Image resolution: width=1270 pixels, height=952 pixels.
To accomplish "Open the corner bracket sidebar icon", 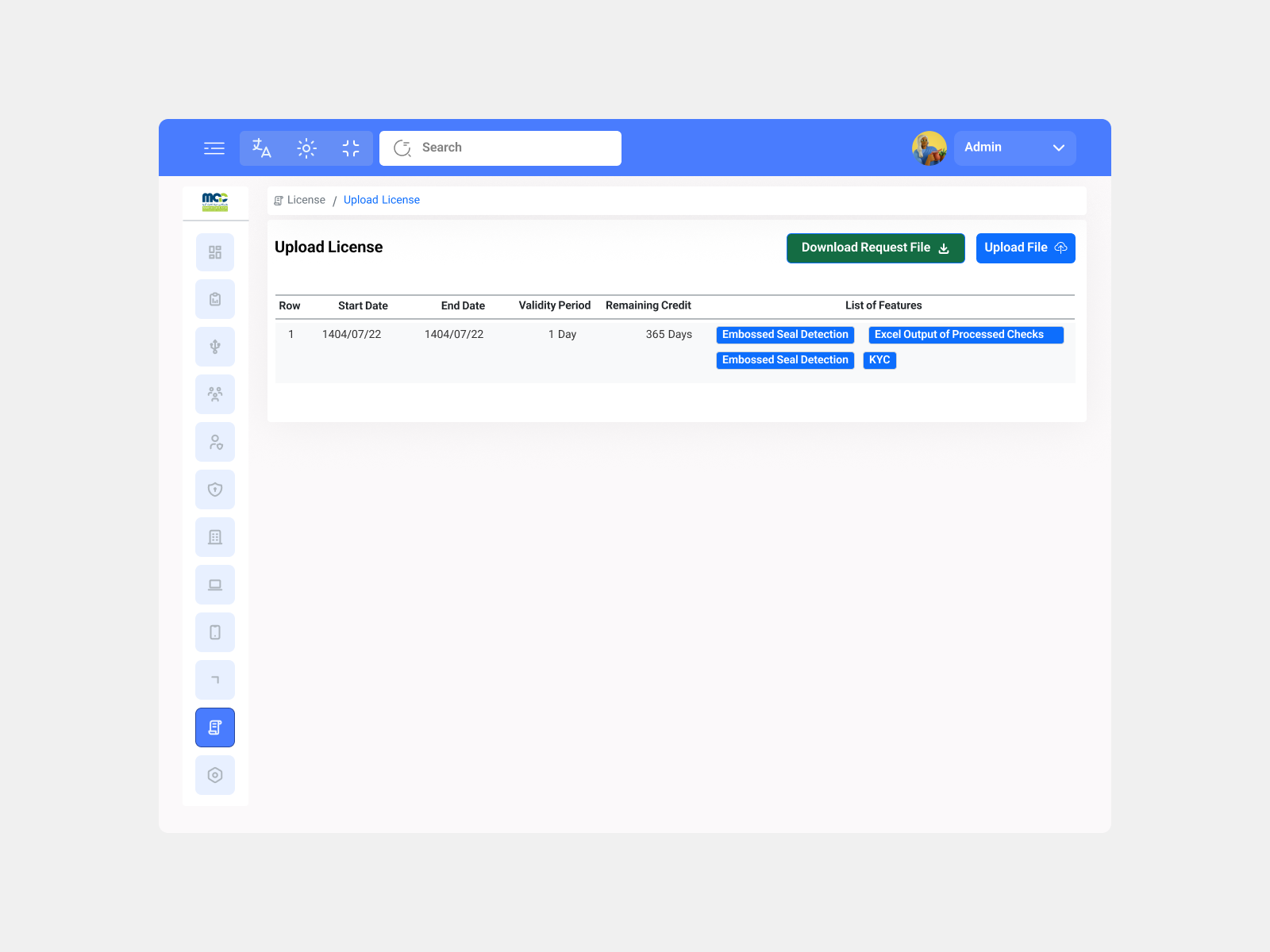I will pos(215,680).
